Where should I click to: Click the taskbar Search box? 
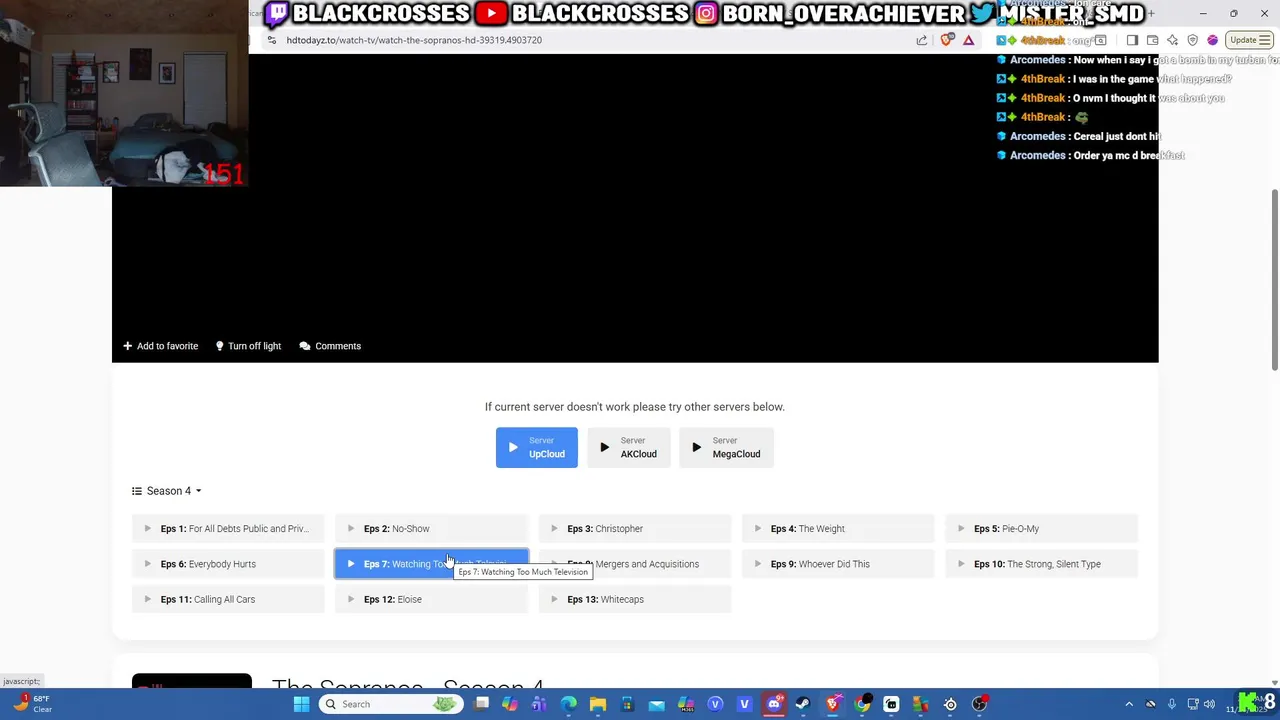pos(390,704)
